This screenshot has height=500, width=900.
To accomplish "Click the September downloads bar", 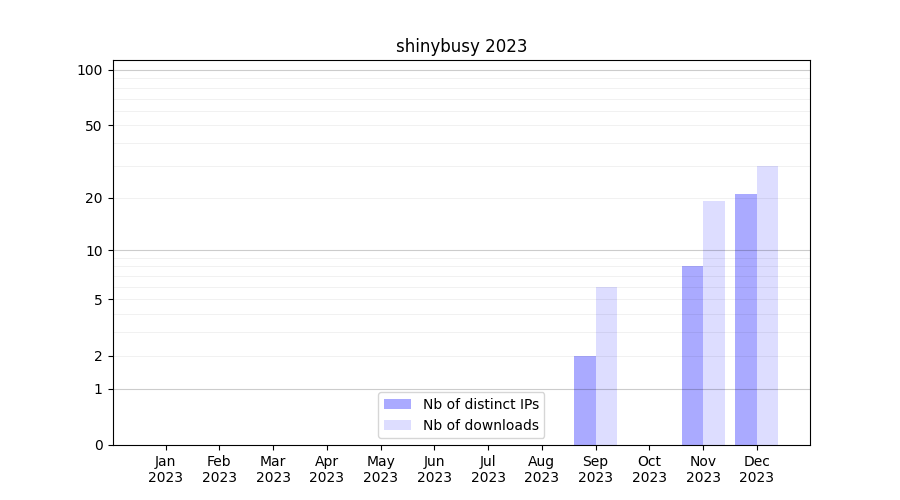I will tap(606, 366).
